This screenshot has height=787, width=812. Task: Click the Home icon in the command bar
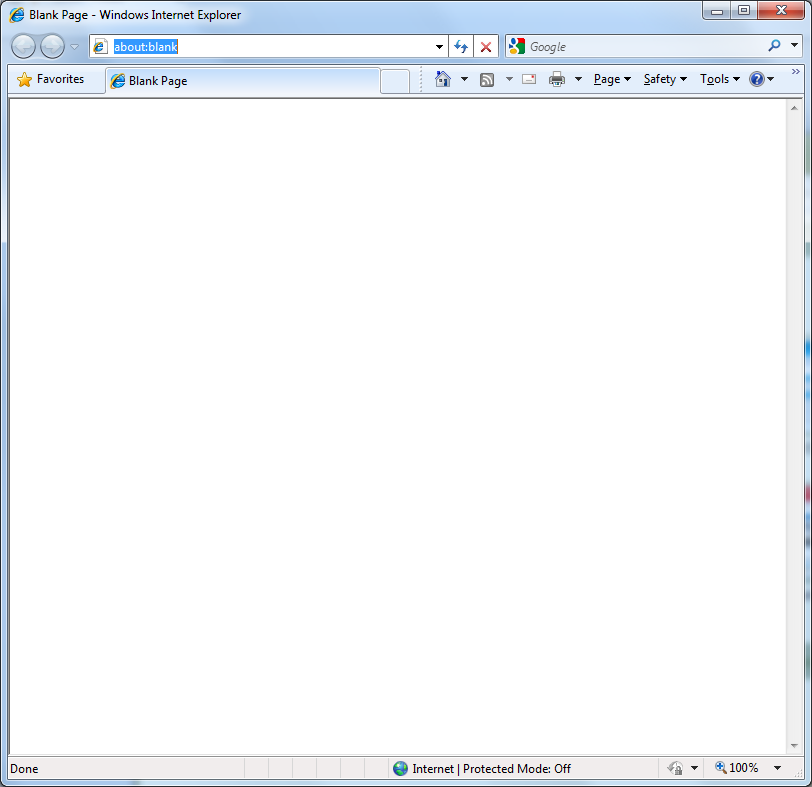coord(443,79)
